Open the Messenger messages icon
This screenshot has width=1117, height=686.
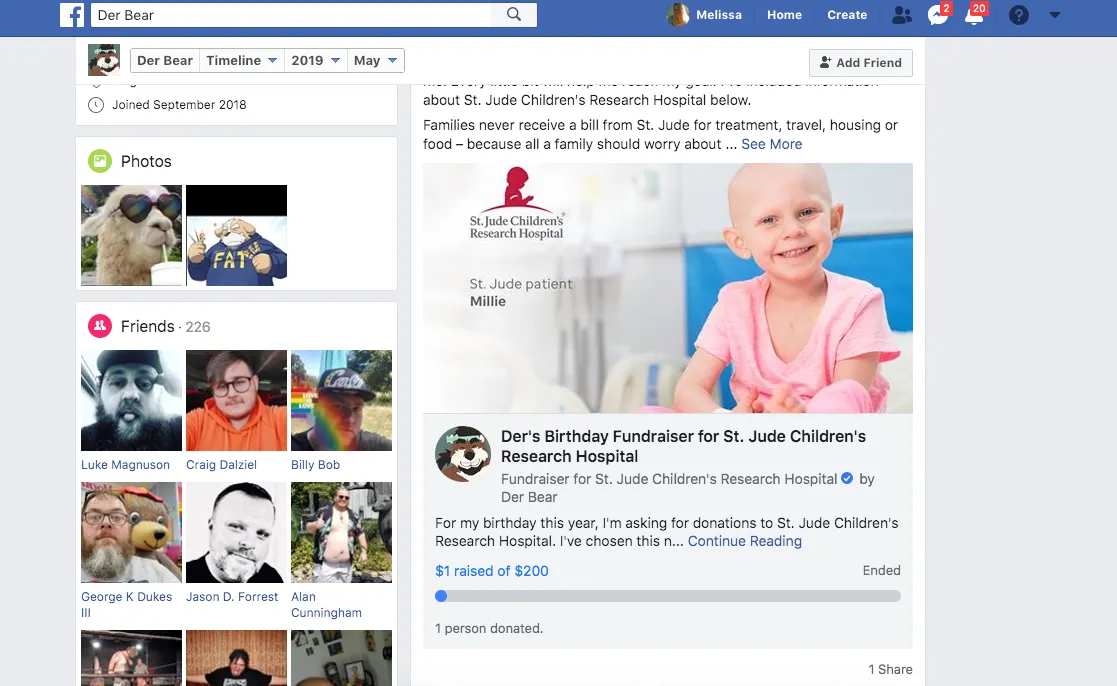pos(937,15)
